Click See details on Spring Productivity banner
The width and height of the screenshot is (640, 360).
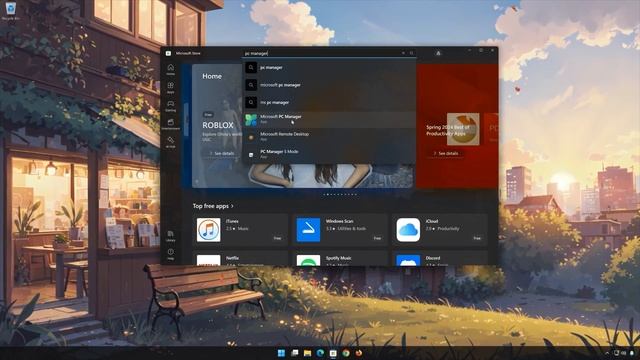click(x=446, y=153)
